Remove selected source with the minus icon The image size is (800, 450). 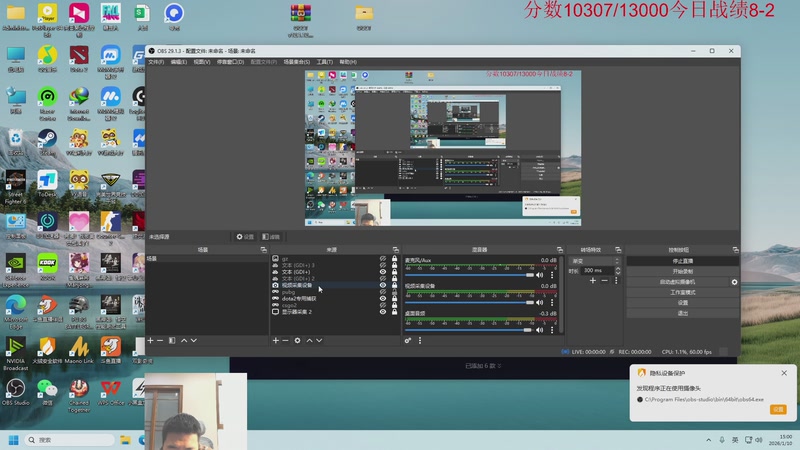(x=285, y=340)
